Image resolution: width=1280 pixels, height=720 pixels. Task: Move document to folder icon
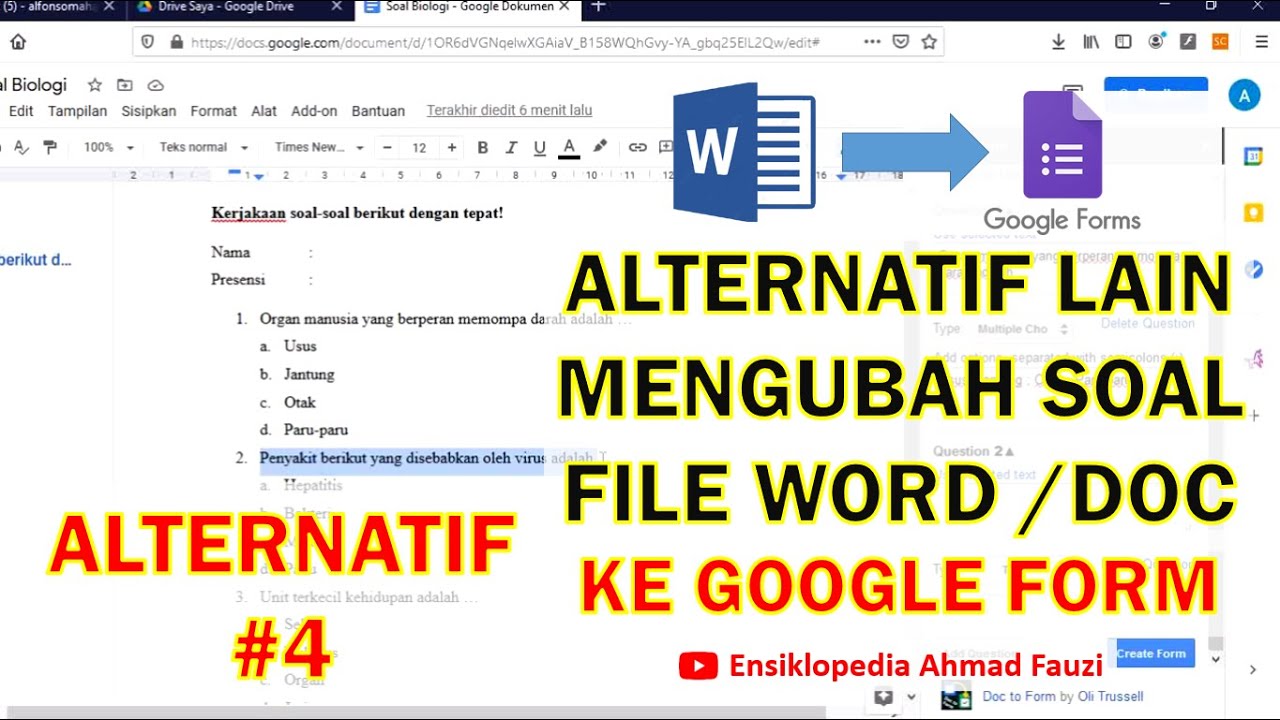pyautogui.click(x=125, y=85)
